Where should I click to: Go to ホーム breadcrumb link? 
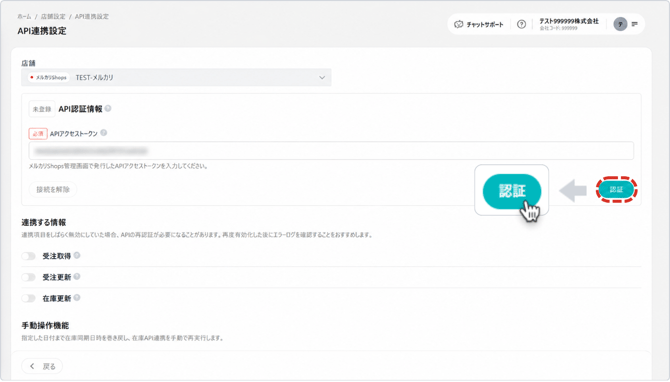click(x=24, y=16)
